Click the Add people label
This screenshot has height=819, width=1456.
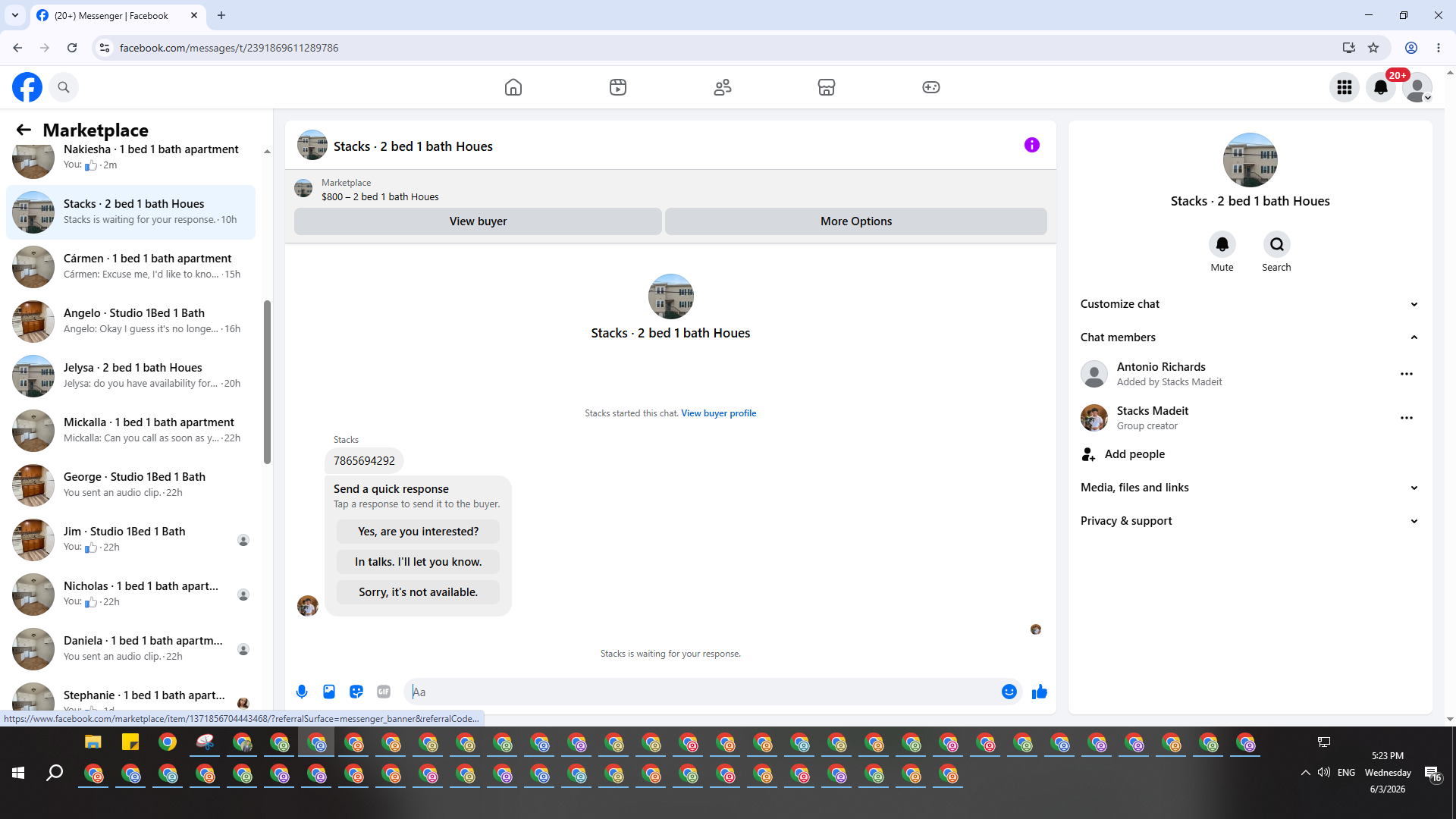[x=1134, y=454]
